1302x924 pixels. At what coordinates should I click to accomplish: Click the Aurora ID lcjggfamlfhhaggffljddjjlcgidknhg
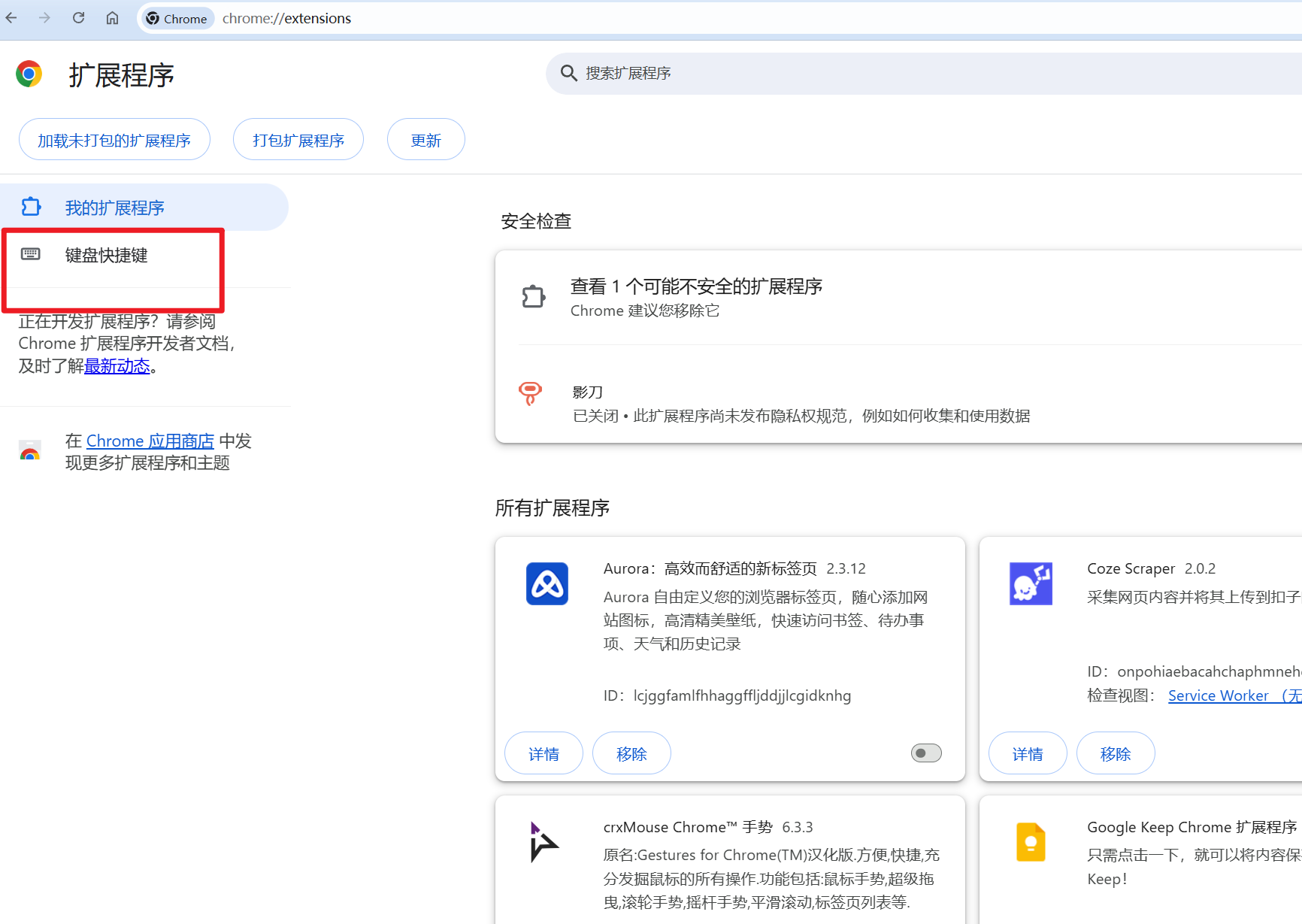pyautogui.click(x=742, y=695)
